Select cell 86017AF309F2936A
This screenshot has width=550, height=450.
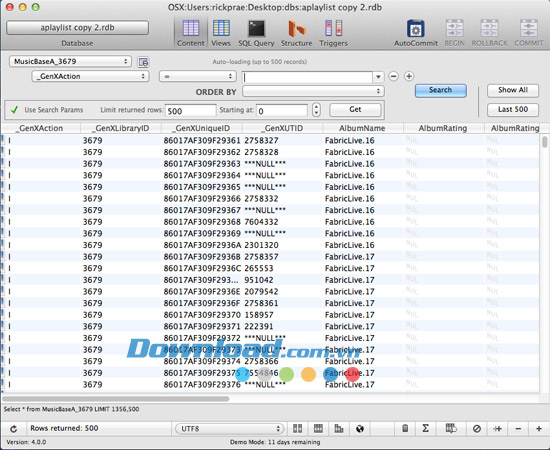[202, 245]
